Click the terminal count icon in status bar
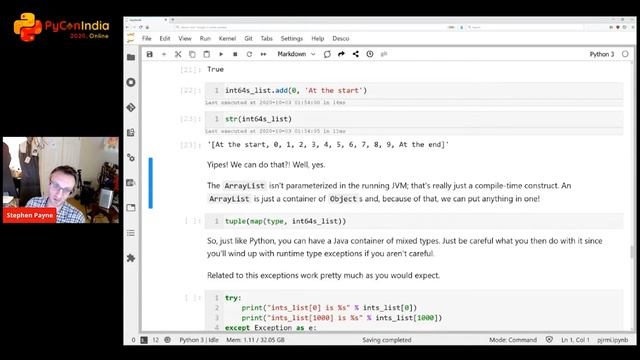The image size is (640, 360). [x=144, y=340]
